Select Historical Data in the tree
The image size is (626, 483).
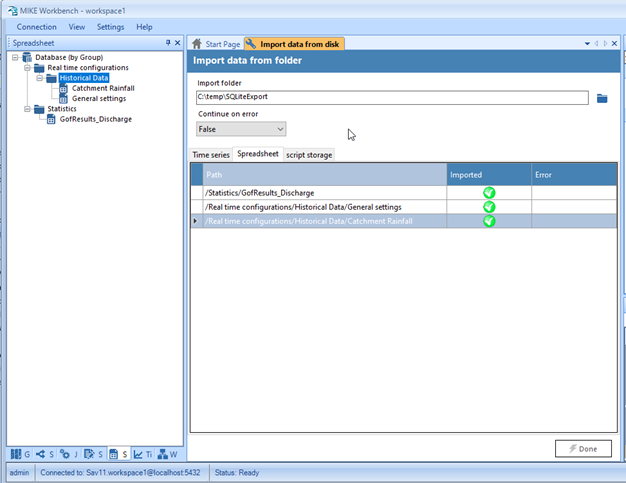tap(84, 78)
